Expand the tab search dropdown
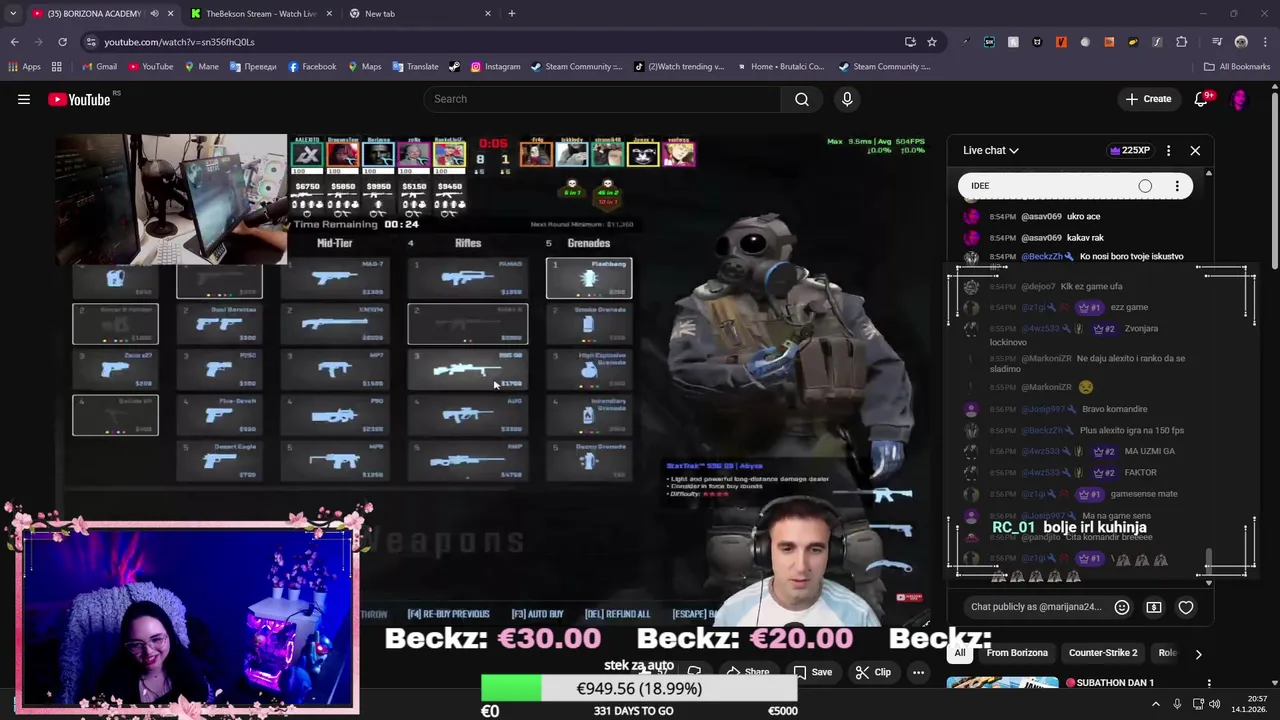This screenshot has width=1280, height=720. 13,13
